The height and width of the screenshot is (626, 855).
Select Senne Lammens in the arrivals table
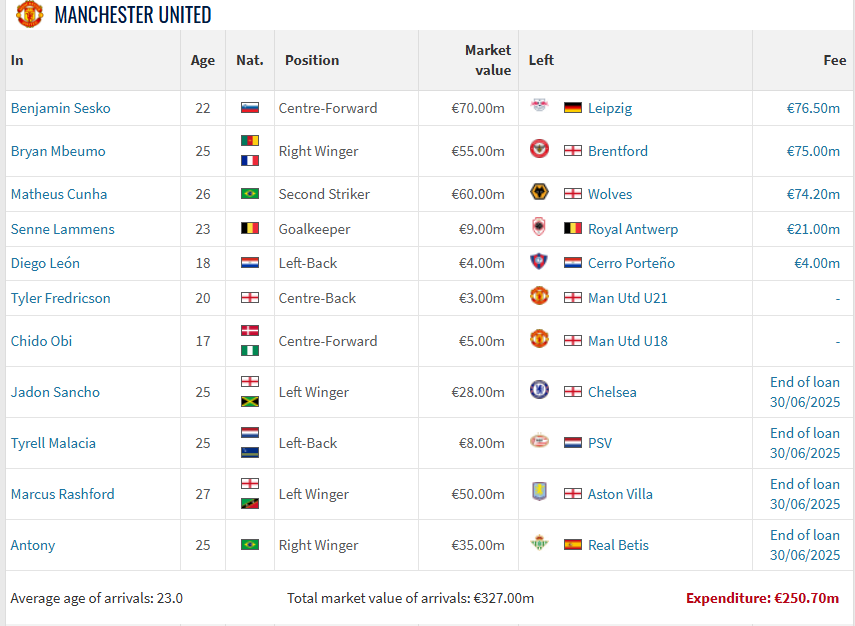(63, 229)
